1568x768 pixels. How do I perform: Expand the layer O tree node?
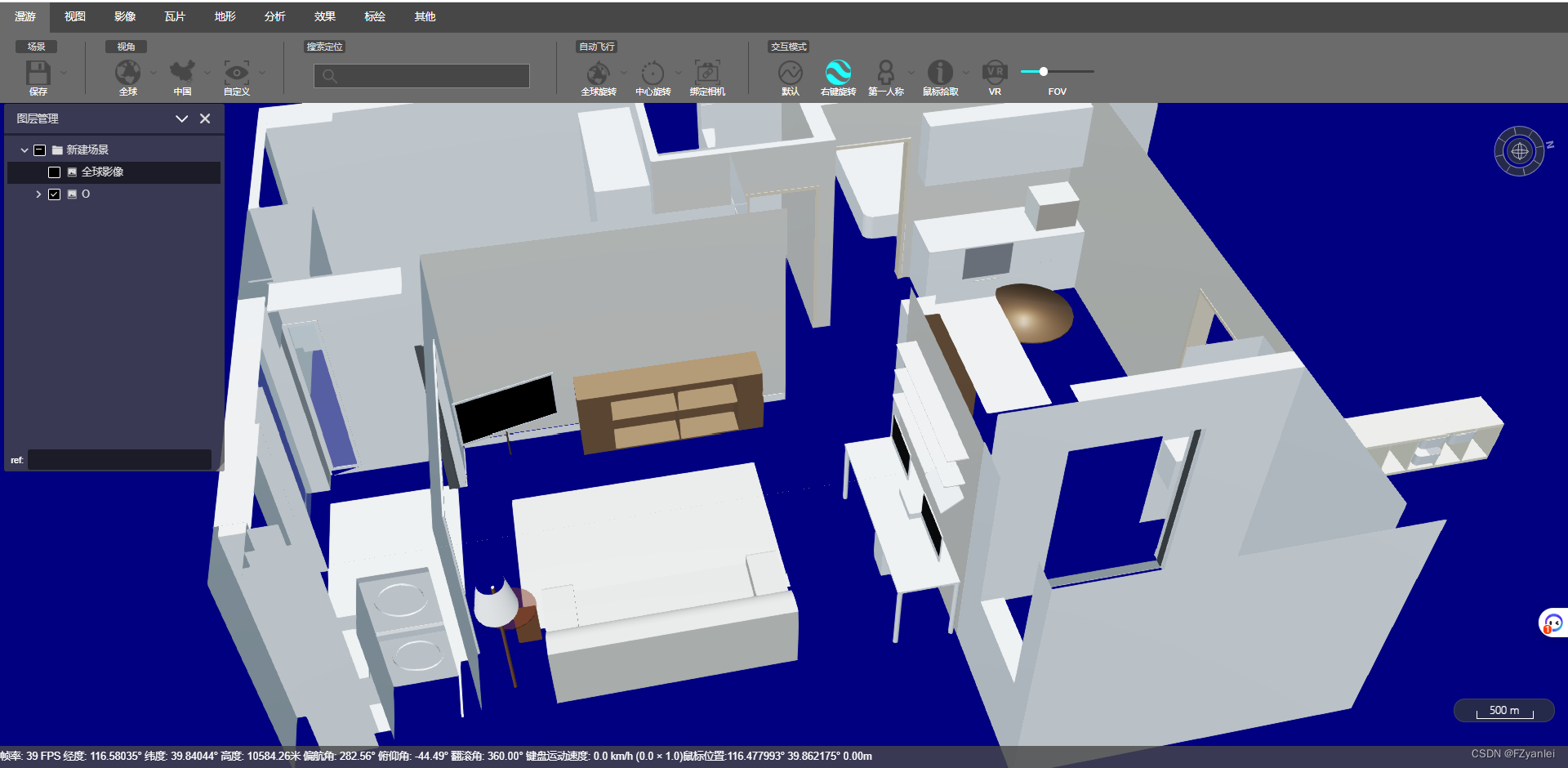[x=38, y=194]
